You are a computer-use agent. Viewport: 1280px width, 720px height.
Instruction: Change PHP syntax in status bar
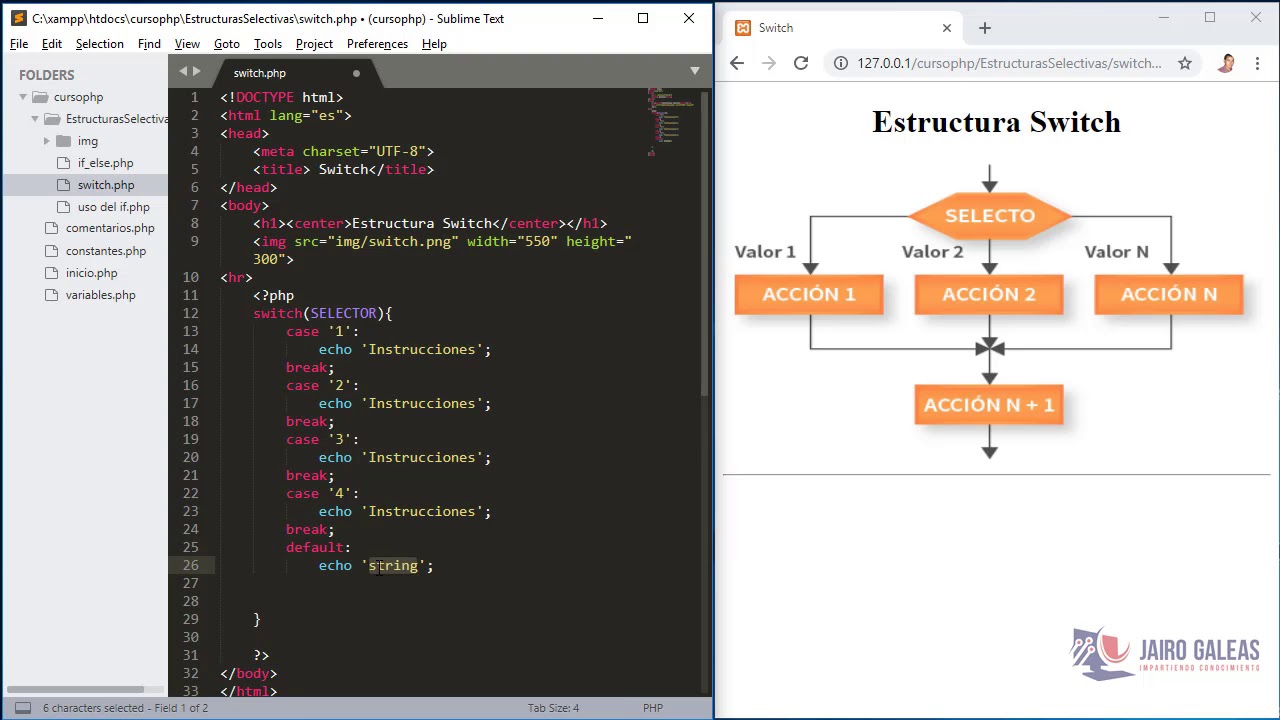coord(653,708)
